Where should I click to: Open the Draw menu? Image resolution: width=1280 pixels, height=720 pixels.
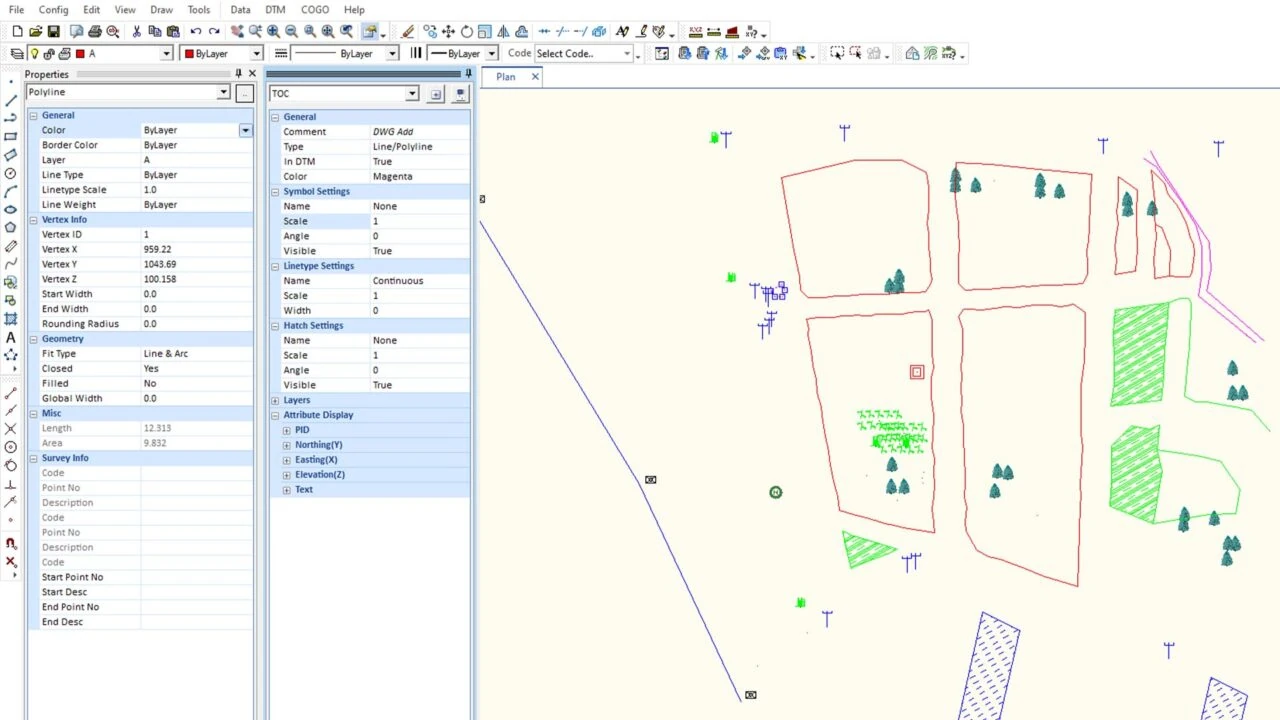point(161,10)
